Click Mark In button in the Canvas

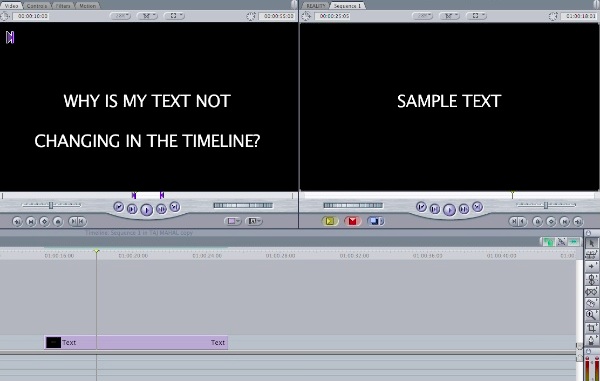click(514, 221)
